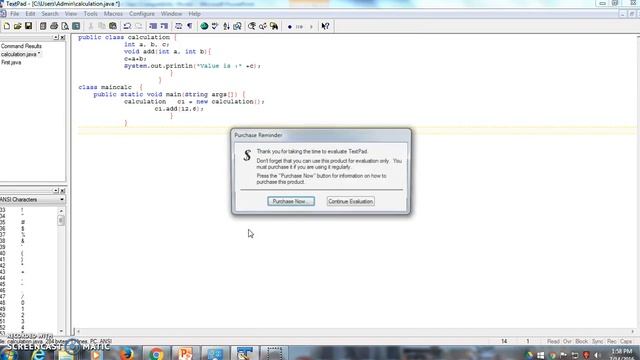The height and width of the screenshot is (360, 640).
Task: Close the document selector panel
Action: point(62,37)
